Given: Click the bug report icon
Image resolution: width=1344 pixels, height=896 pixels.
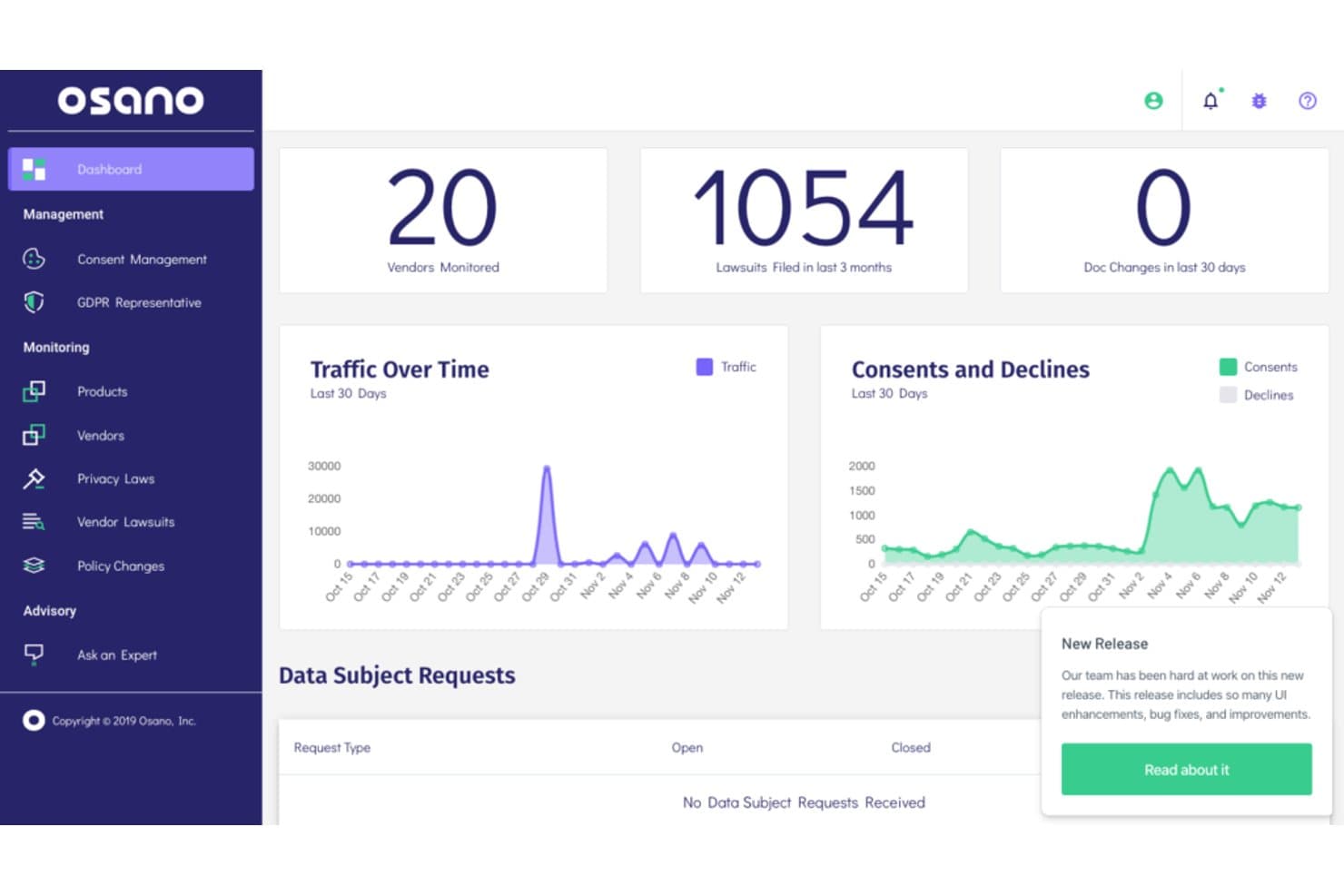Looking at the screenshot, I should tap(1259, 101).
